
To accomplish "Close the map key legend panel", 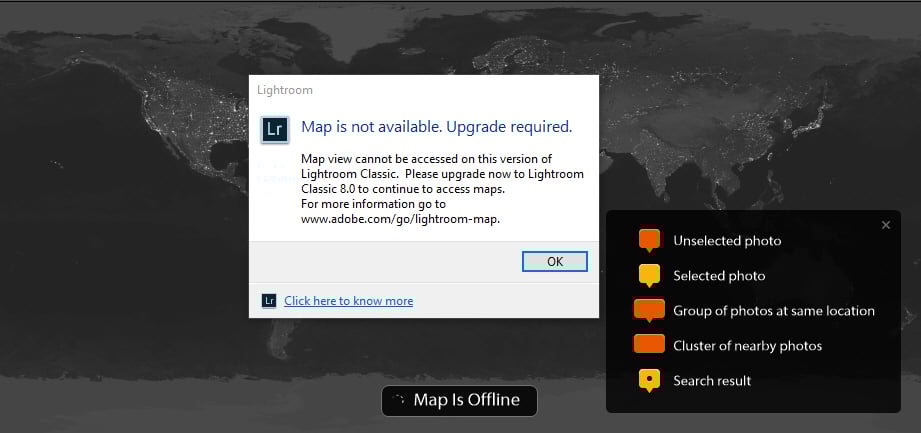I will 886,225.
